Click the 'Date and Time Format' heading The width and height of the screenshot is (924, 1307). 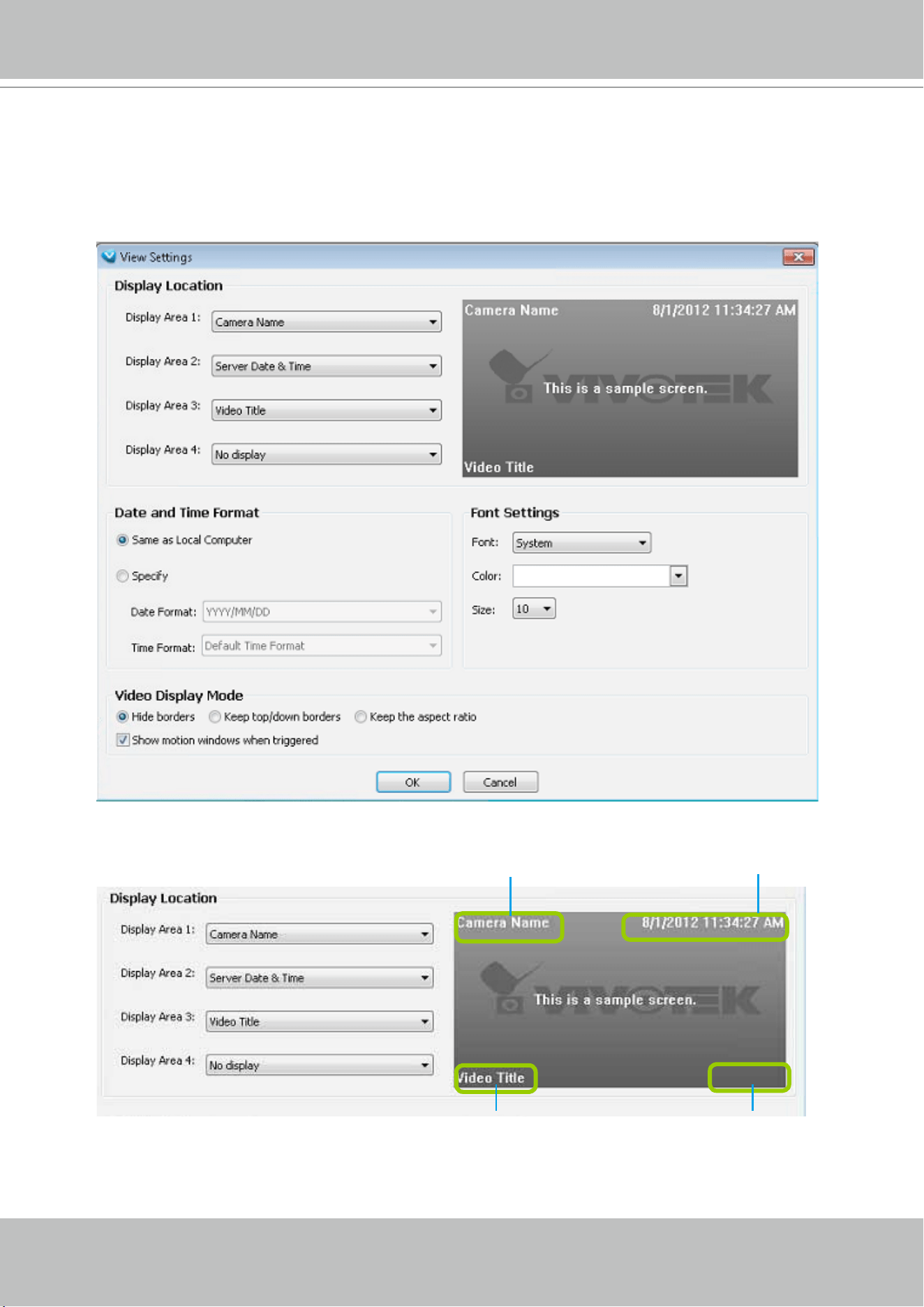[186, 512]
